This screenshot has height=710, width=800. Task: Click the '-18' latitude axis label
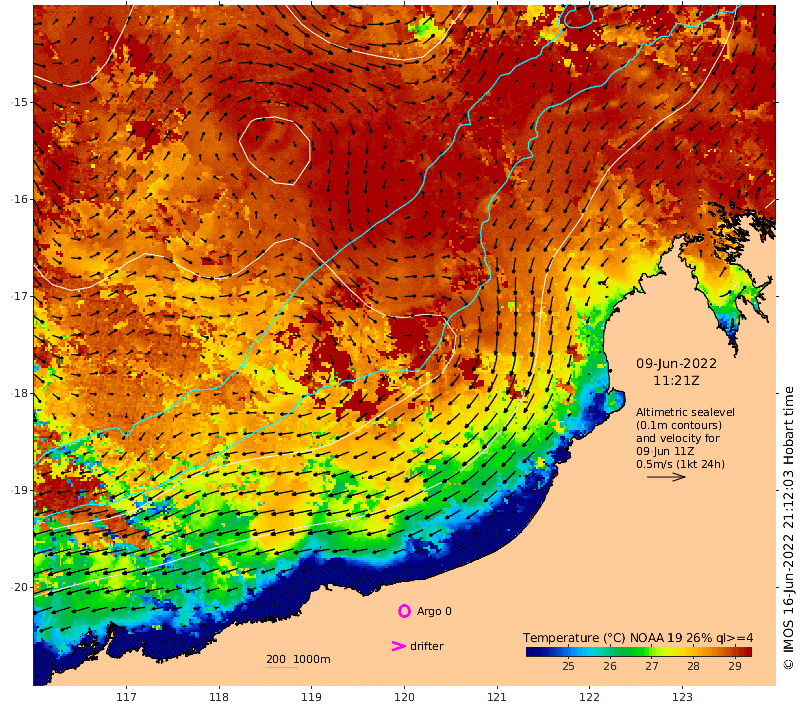[x=20, y=393]
